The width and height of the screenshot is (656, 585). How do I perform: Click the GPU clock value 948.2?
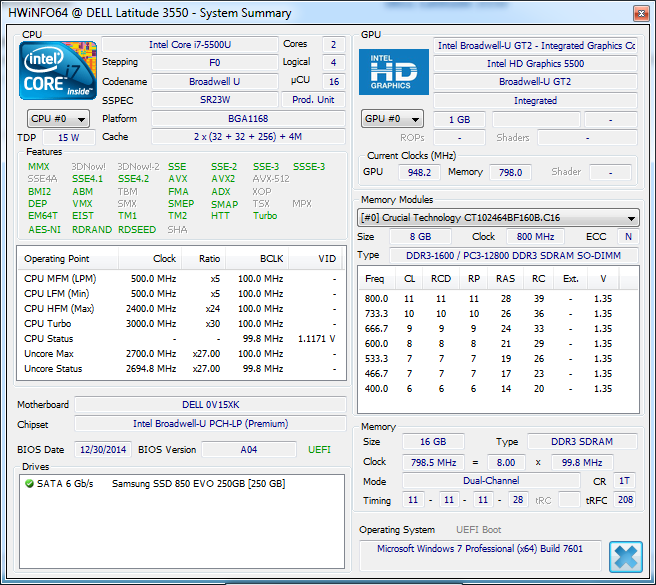click(x=419, y=172)
